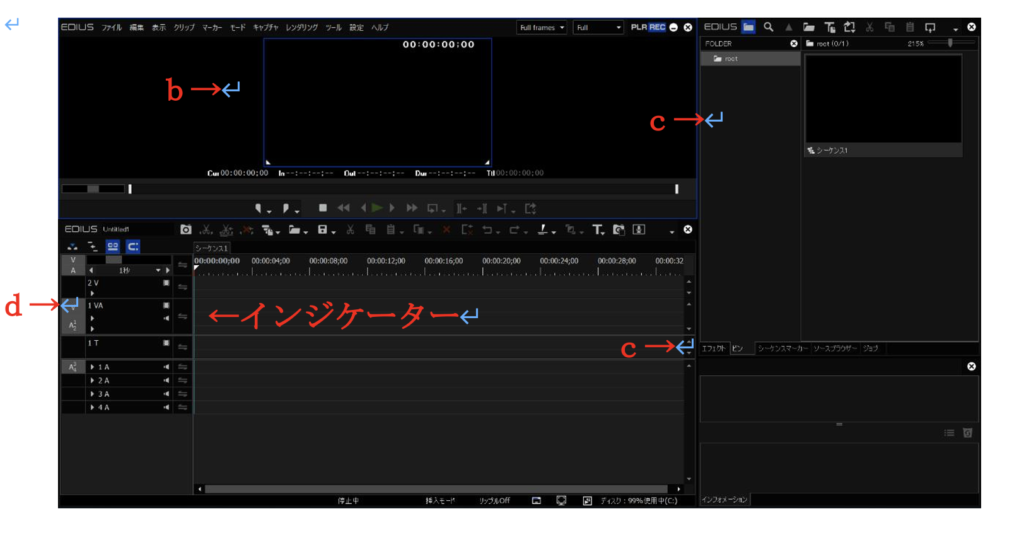
Task: Click the timeline paste clipboard icon
Action: point(391,230)
